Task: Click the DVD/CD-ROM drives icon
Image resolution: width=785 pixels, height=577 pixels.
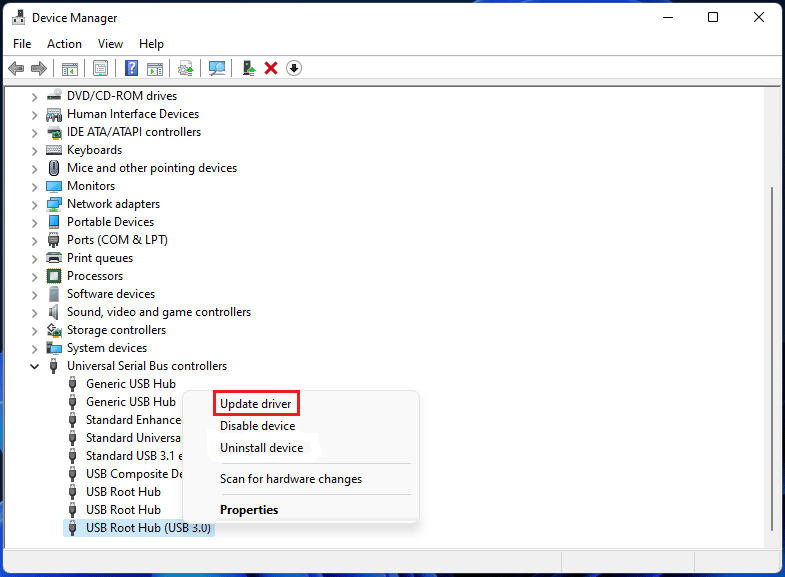Action: pos(54,96)
